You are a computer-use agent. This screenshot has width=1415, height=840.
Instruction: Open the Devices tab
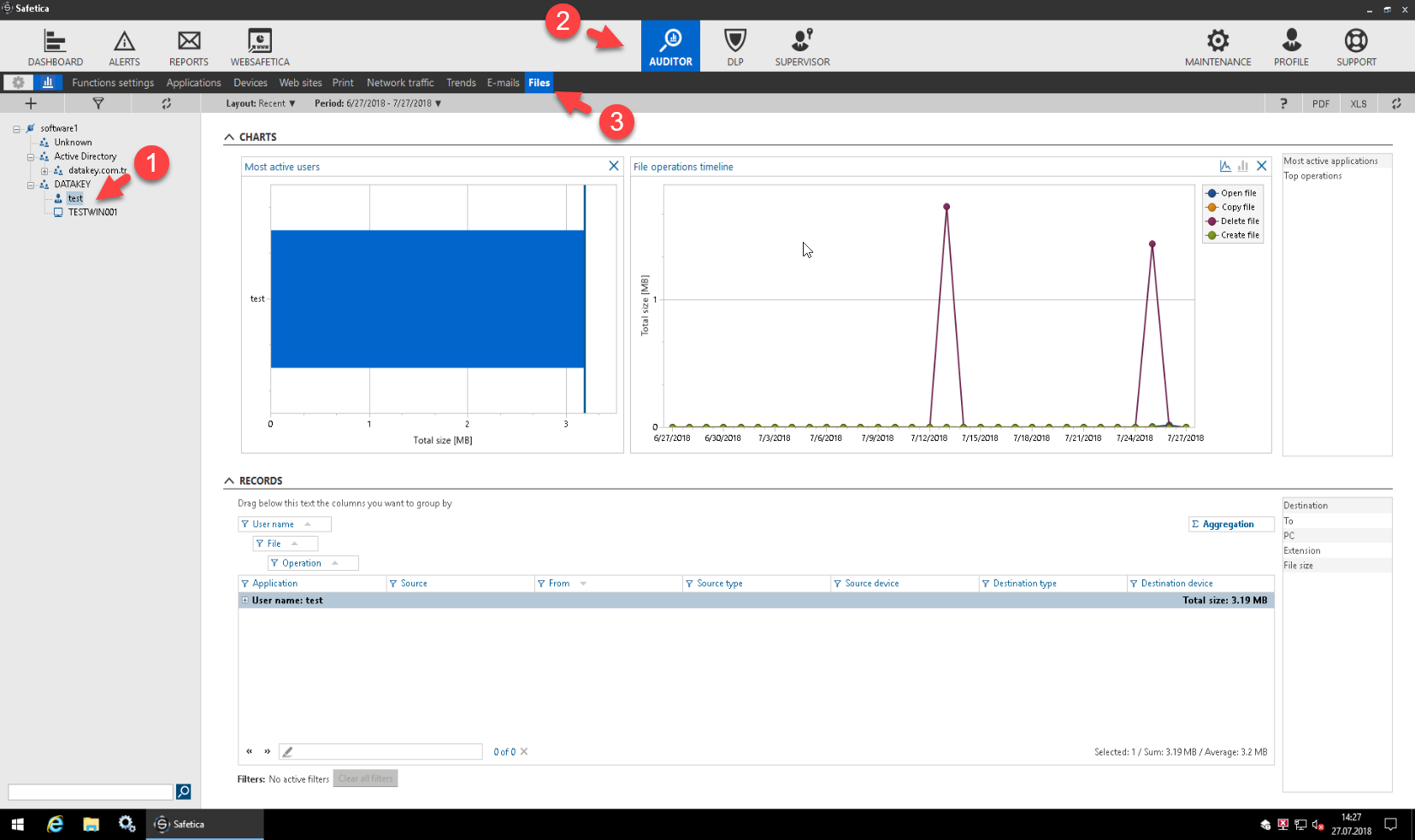[x=251, y=83]
